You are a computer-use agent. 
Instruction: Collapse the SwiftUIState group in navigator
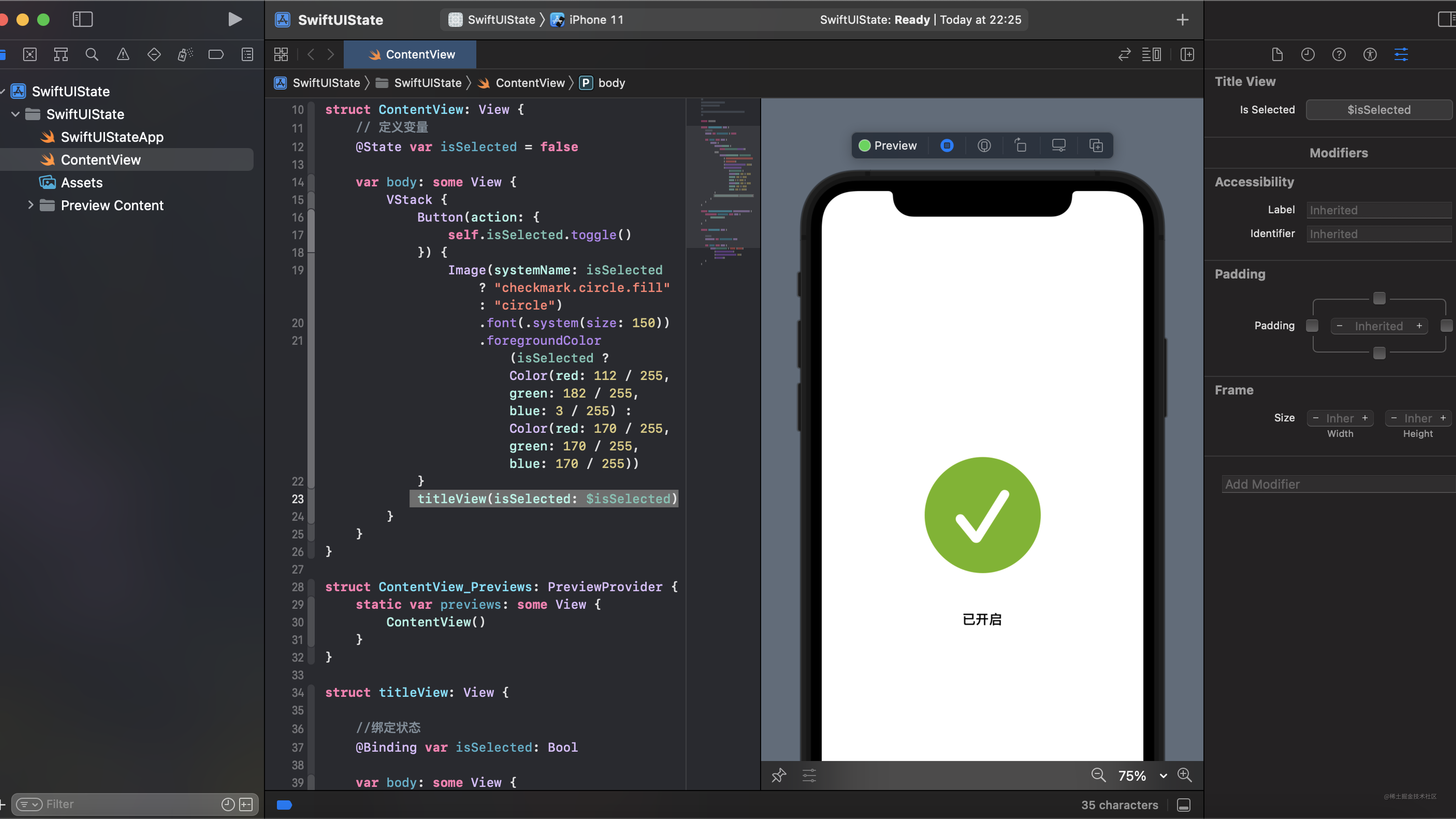pyautogui.click(x=15, y=114)
